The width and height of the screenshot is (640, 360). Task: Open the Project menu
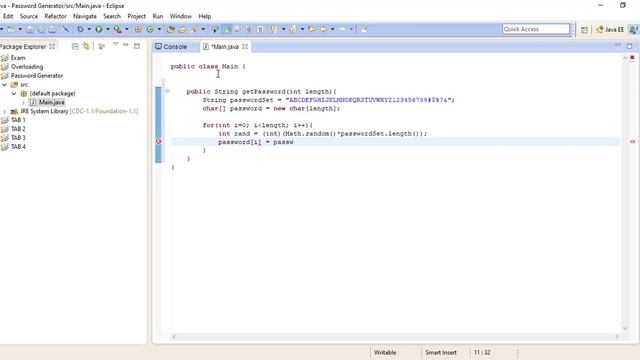coord(136,16)
